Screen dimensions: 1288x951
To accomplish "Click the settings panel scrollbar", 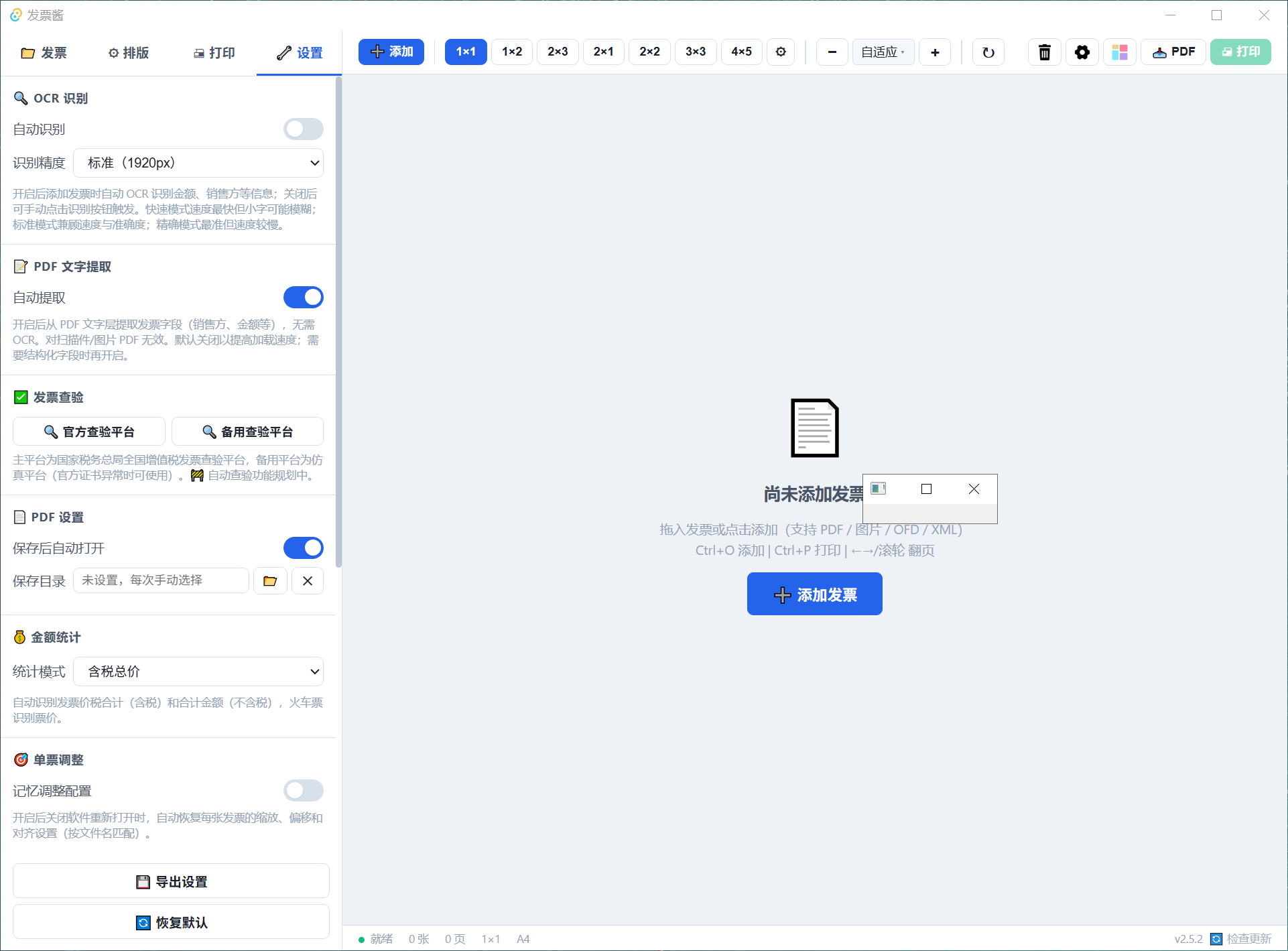I will pos(338,322).
